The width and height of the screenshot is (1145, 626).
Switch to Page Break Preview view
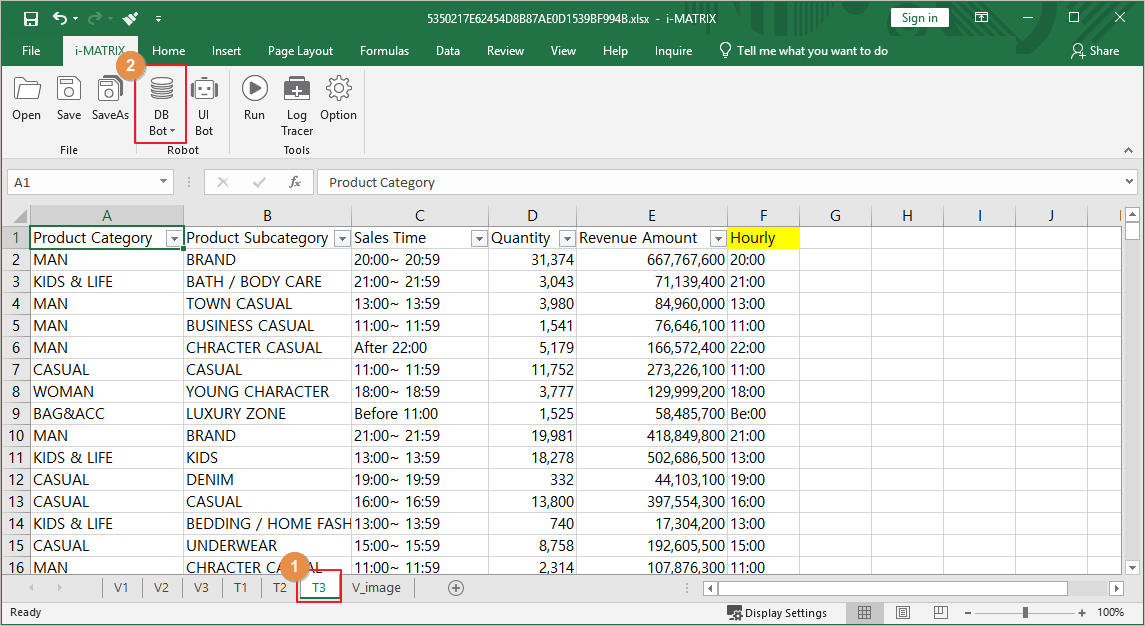pos(939,612)
